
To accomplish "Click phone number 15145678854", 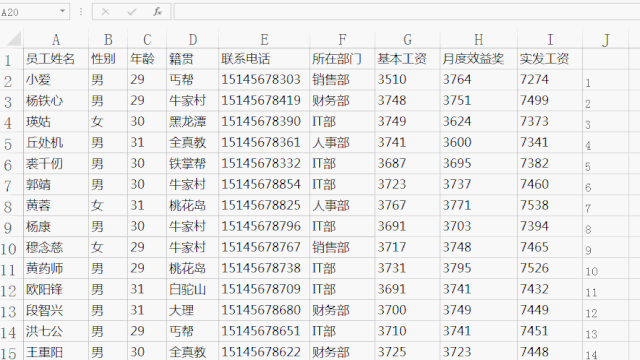I will 264,184.
